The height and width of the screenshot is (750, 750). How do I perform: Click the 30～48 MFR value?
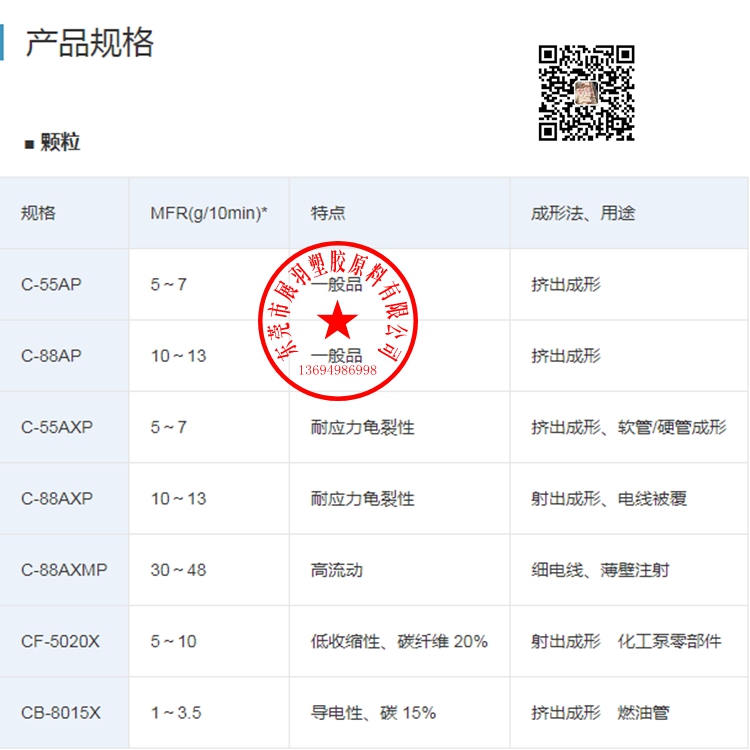tap(178, 570)
